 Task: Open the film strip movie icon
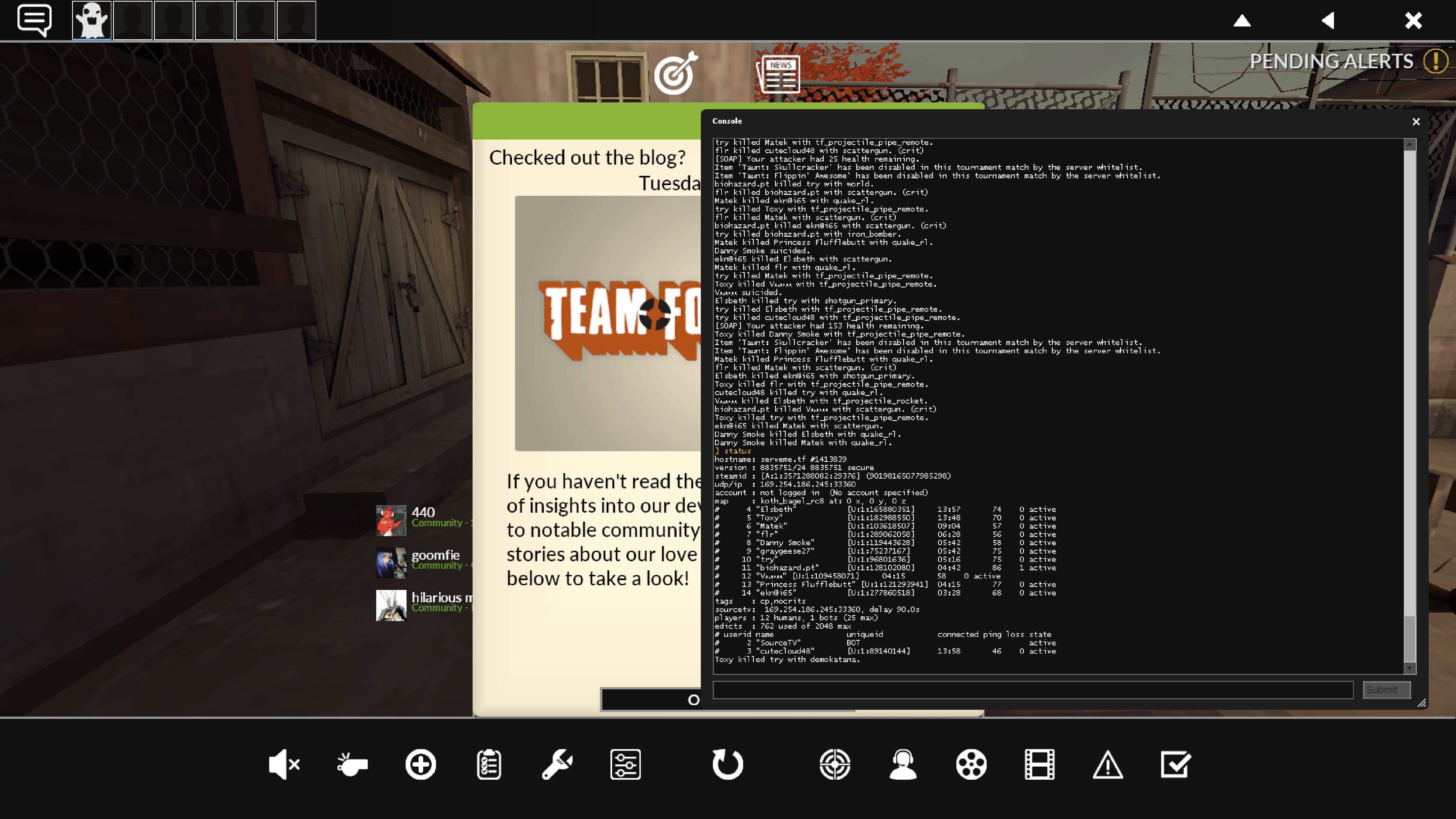pos(1040,765)
